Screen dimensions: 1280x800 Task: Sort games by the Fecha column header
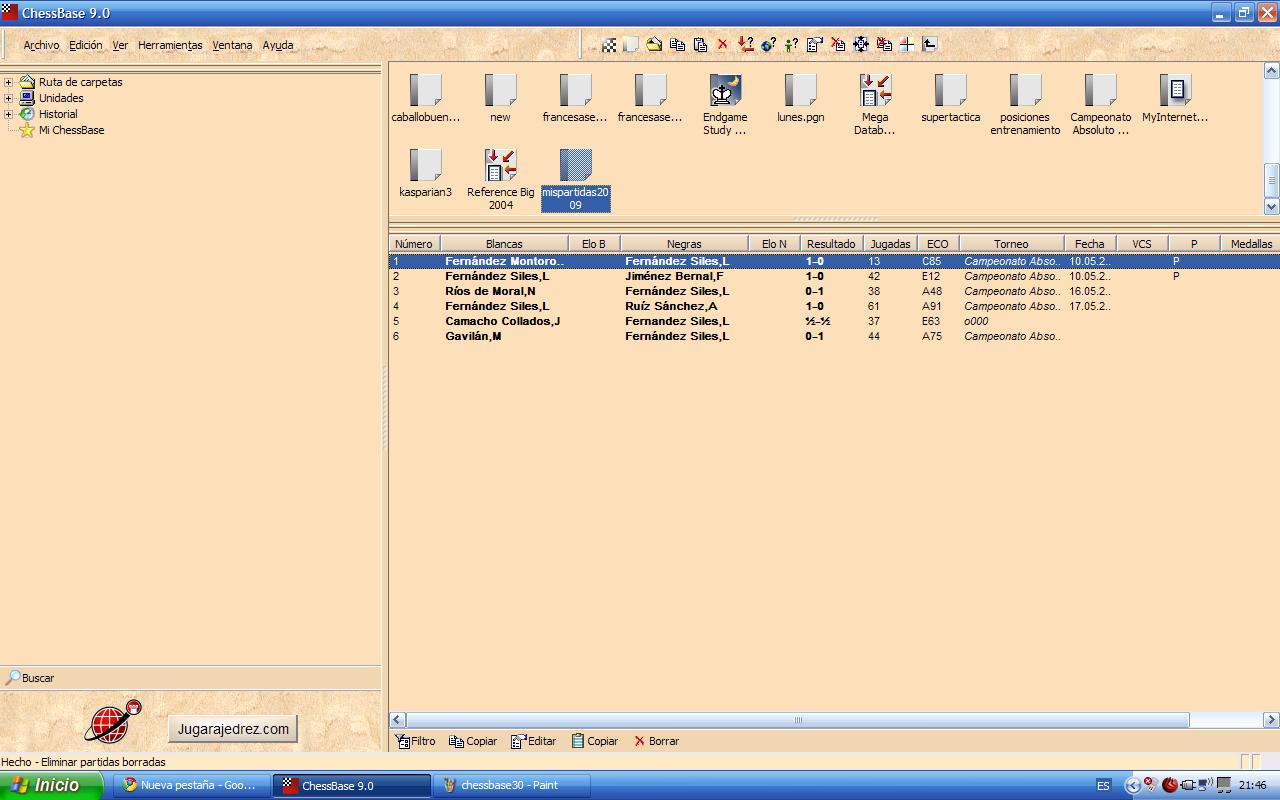tap(1090, 244)
